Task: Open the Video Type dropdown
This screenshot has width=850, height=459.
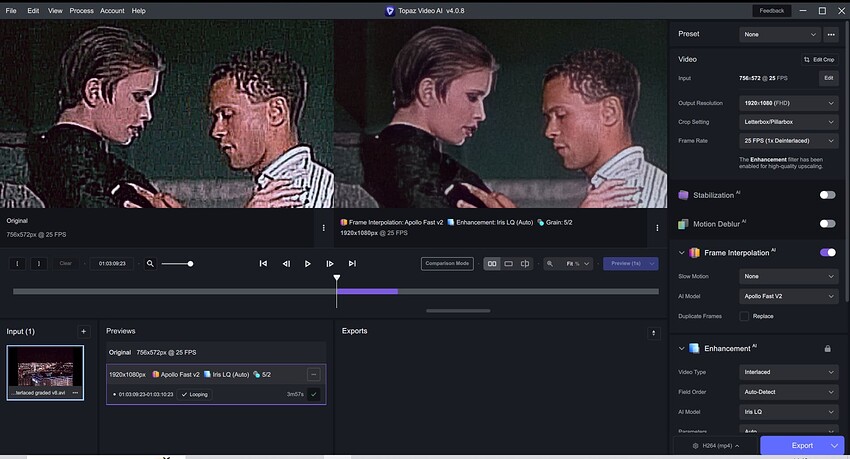Action: pos(788,372)
